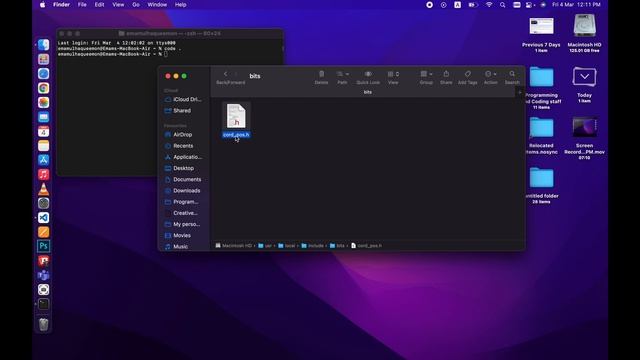Click the usr folder in path bar

click(x=265, y=246)
